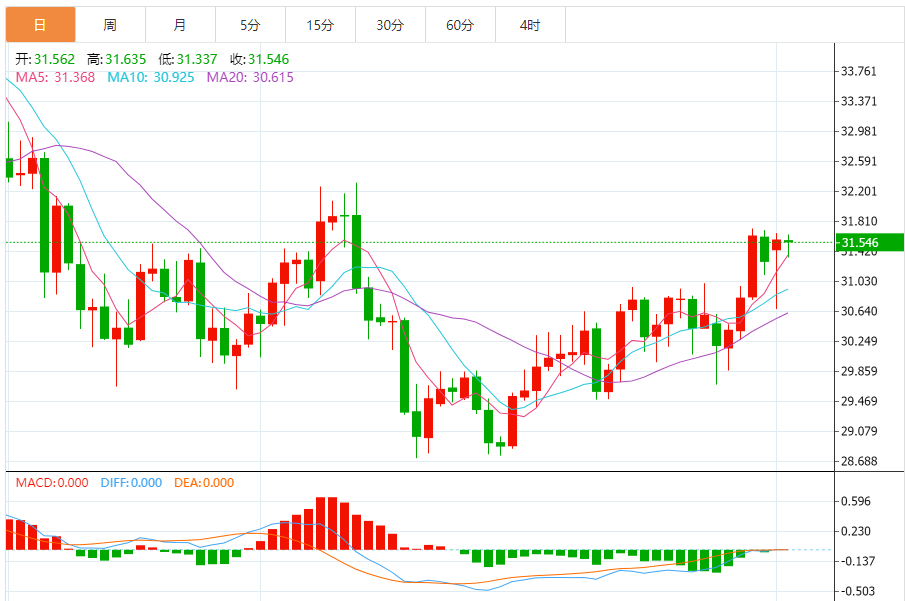Click the 31.030 price axis label
The image size is (905, 601).
858,282
